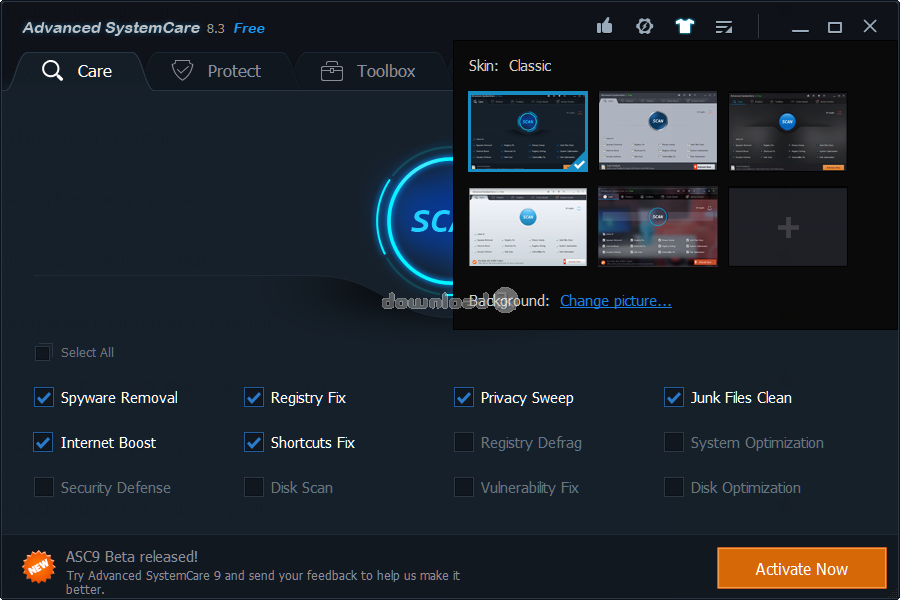The image size is (900, 600).
Task: Click the 'Skin: Classic' label
Action: [x=510, y=66]
